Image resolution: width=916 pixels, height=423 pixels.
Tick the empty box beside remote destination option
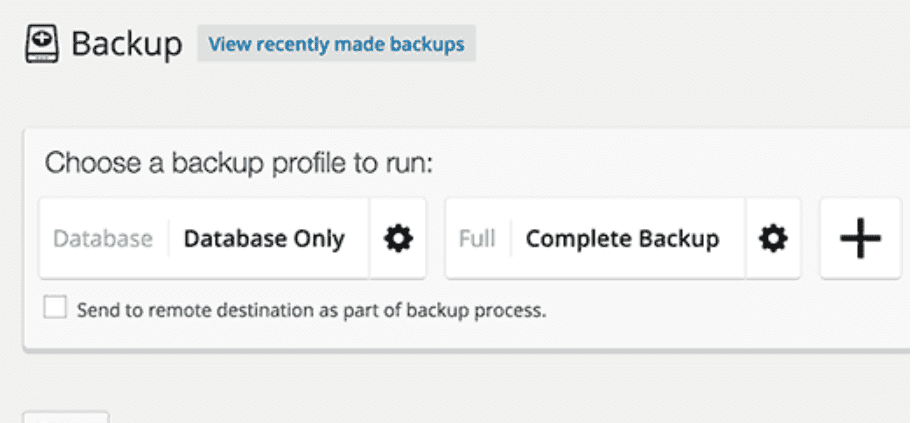(x=55, y=307)
